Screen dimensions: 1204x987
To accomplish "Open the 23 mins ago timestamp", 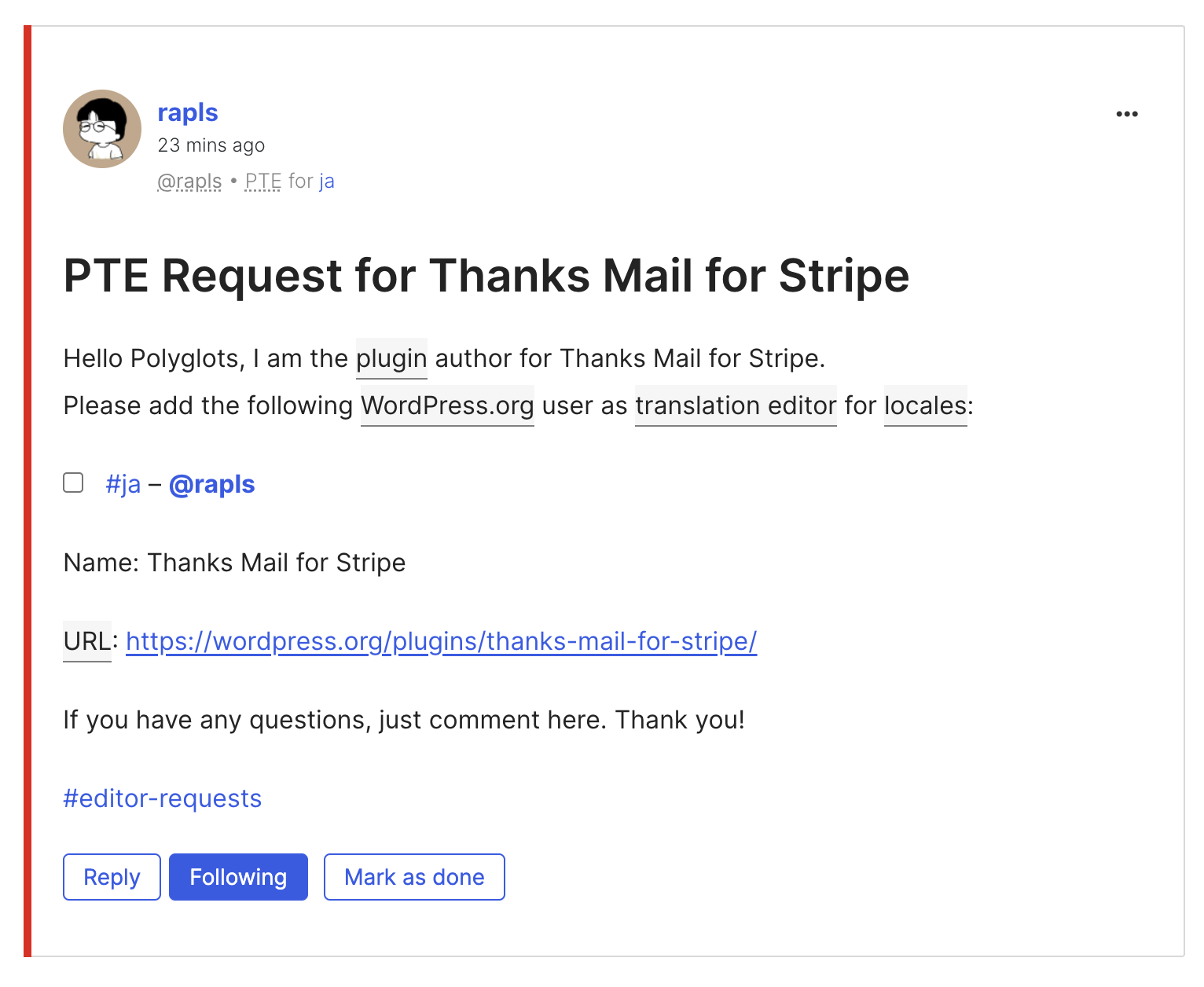I will point(211,145).
